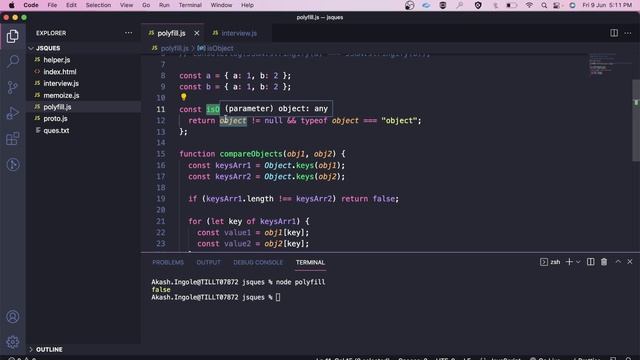The width and height of the screenshot is (640, 360).
Task: Select the zsh terminal label
Action: tap(550, 262)
